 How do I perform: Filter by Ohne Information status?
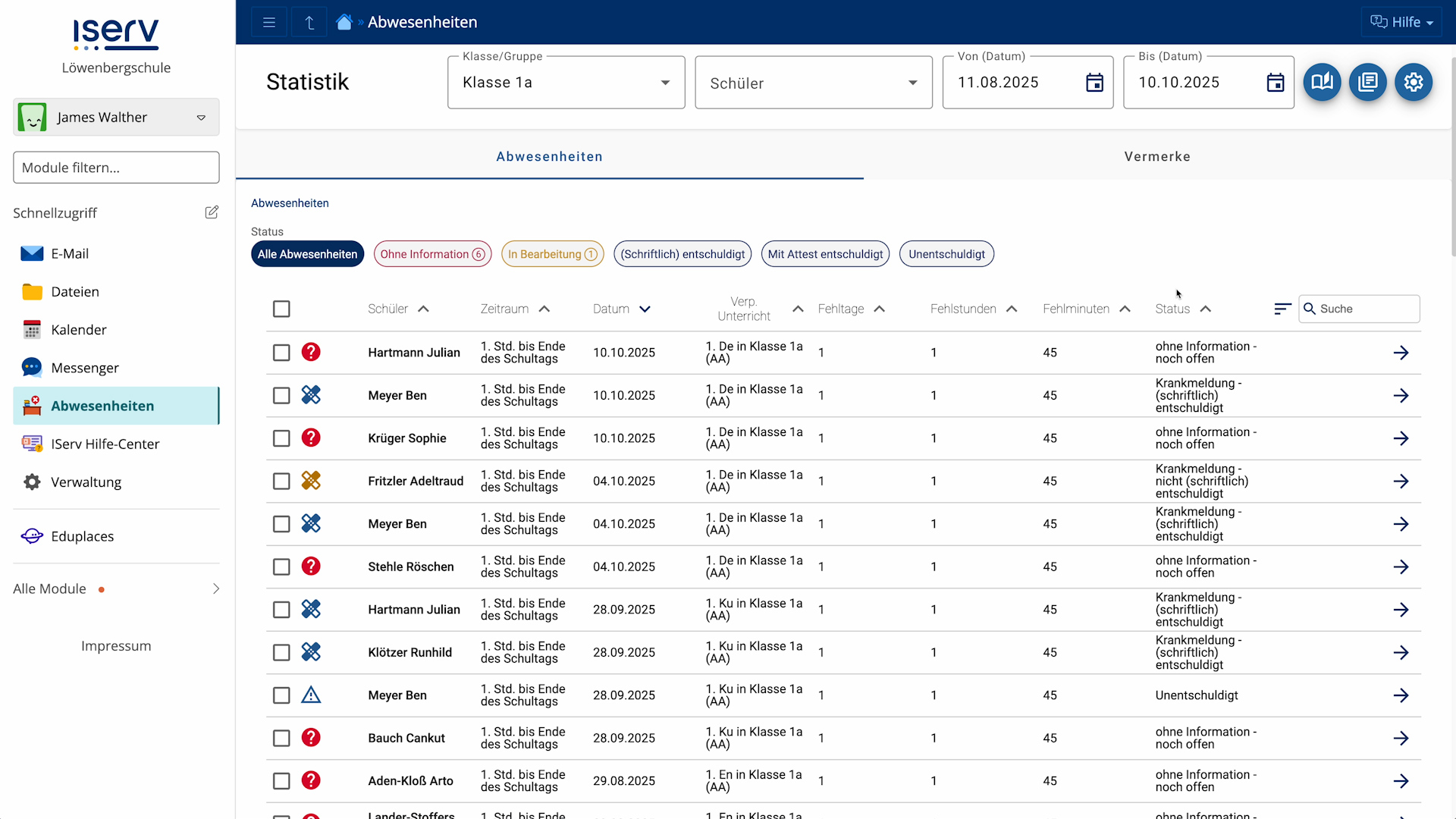[432, 254]
